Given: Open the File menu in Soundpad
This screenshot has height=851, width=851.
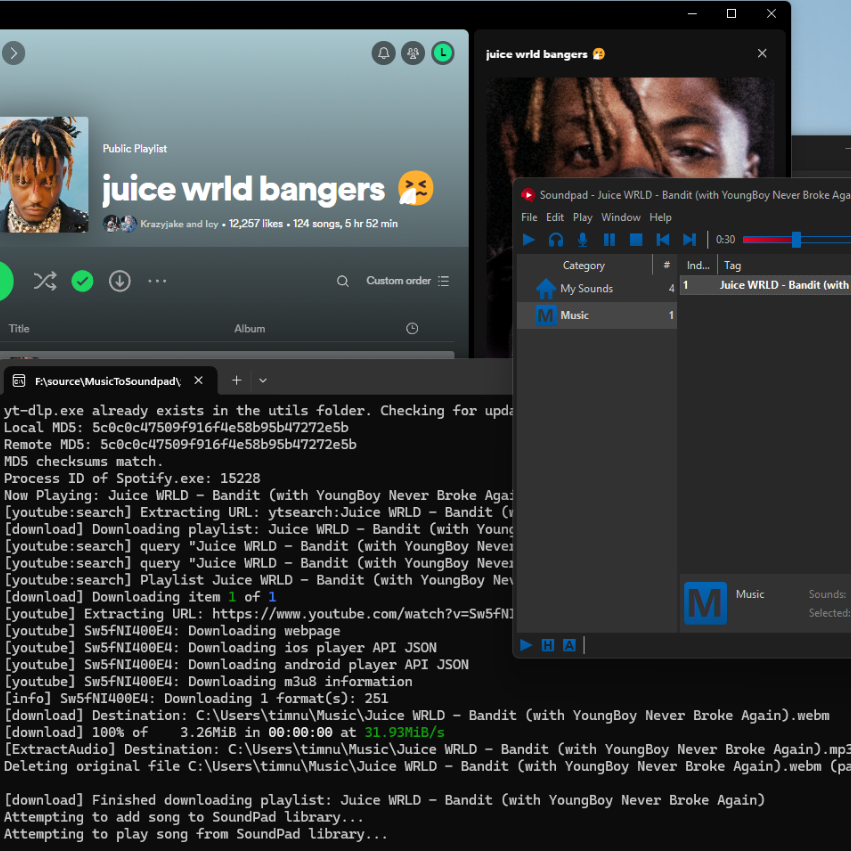Looking at the screenshot, I should click(529, 217).
